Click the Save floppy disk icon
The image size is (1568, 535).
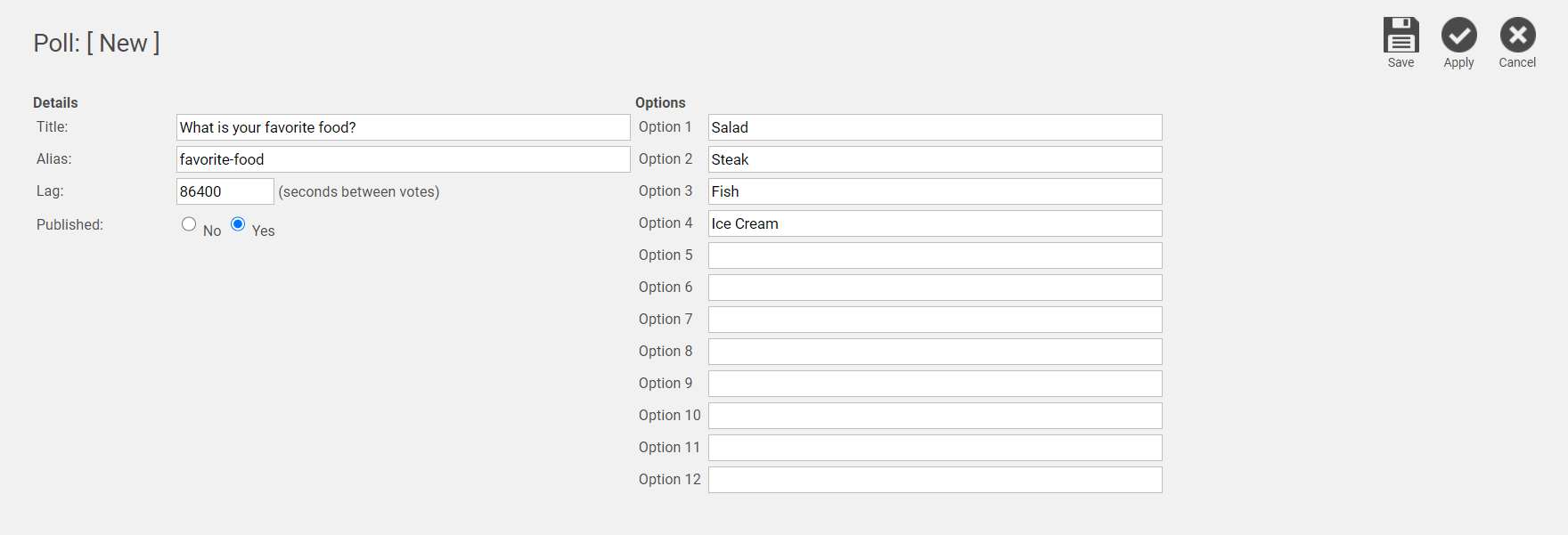pos(1401,36)
